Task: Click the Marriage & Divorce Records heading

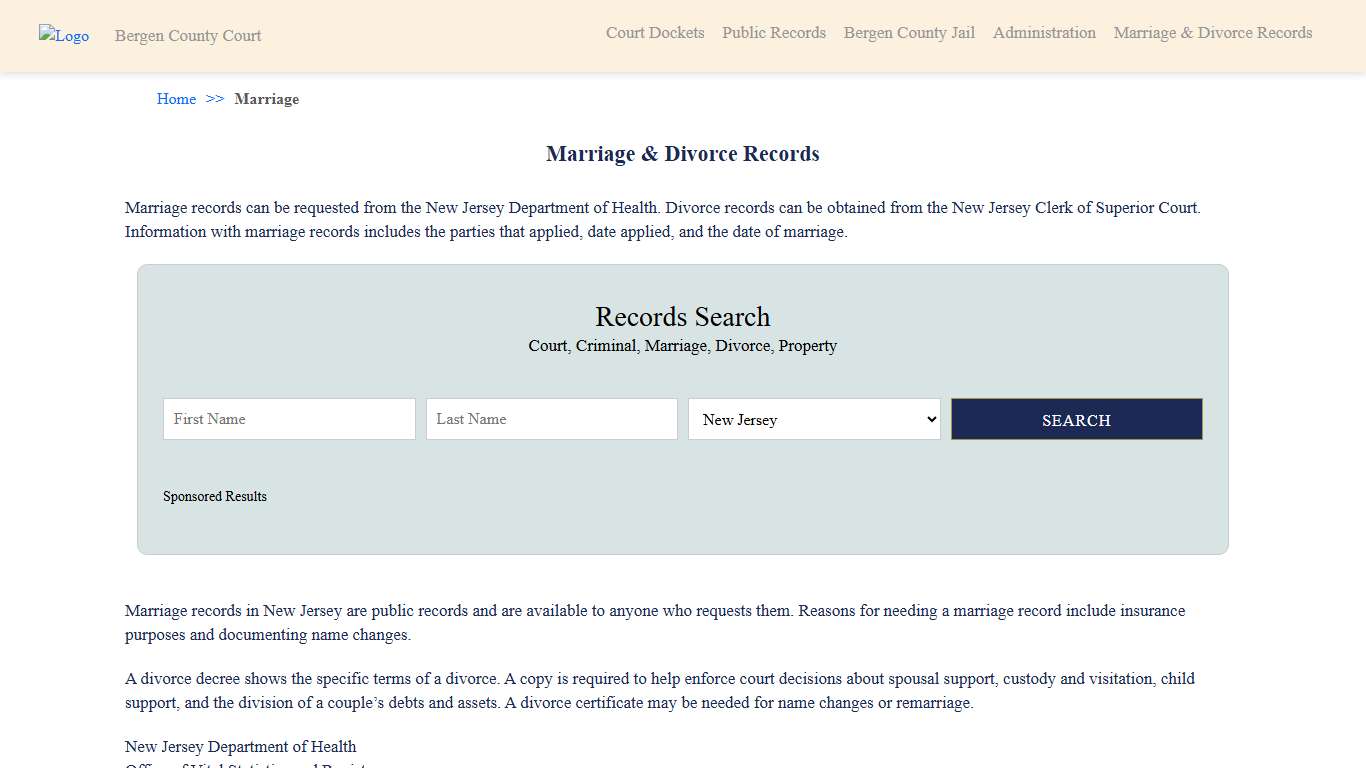Action: point(682,153)
